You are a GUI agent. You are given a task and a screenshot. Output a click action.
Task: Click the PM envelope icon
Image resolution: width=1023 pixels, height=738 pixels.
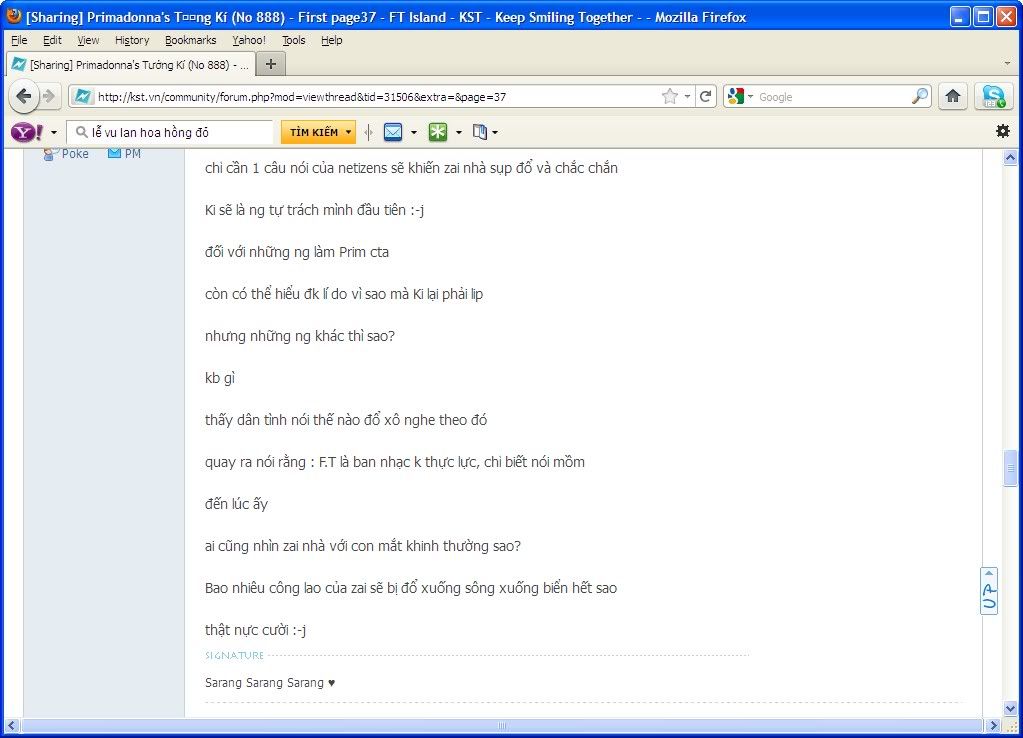[114, 153]
